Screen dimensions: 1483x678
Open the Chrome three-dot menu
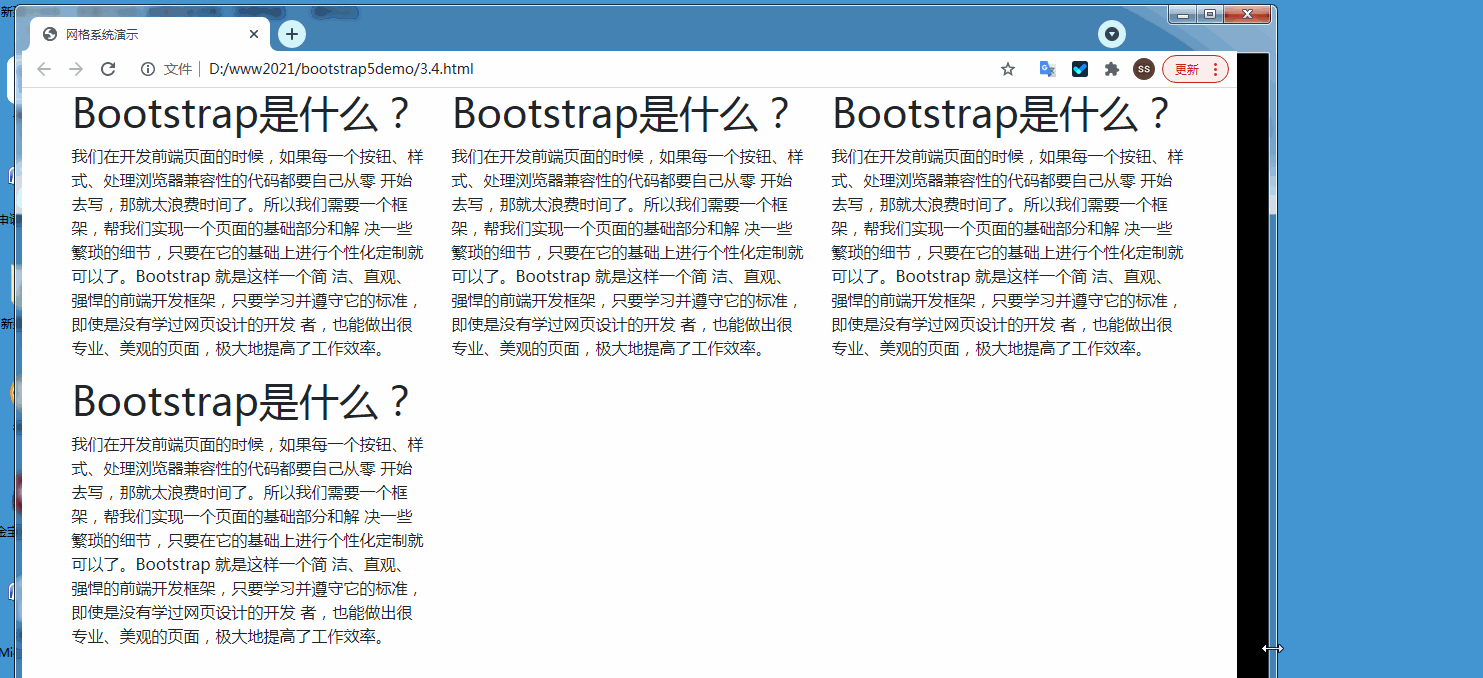click(x=1215, y=68)
